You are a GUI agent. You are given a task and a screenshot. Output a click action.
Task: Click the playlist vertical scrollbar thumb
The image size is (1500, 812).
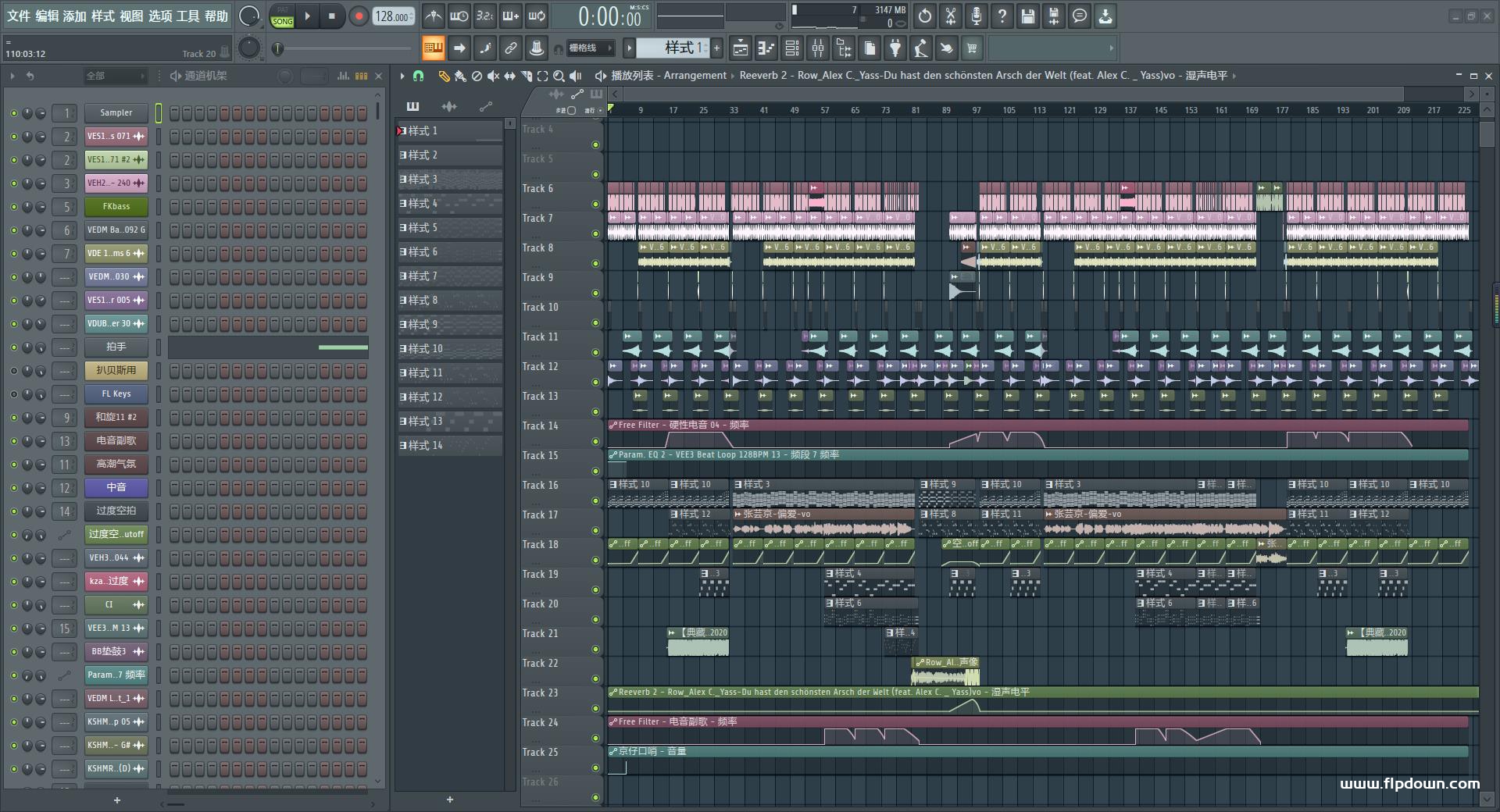pyautogui.click(x=1487, y=135)
